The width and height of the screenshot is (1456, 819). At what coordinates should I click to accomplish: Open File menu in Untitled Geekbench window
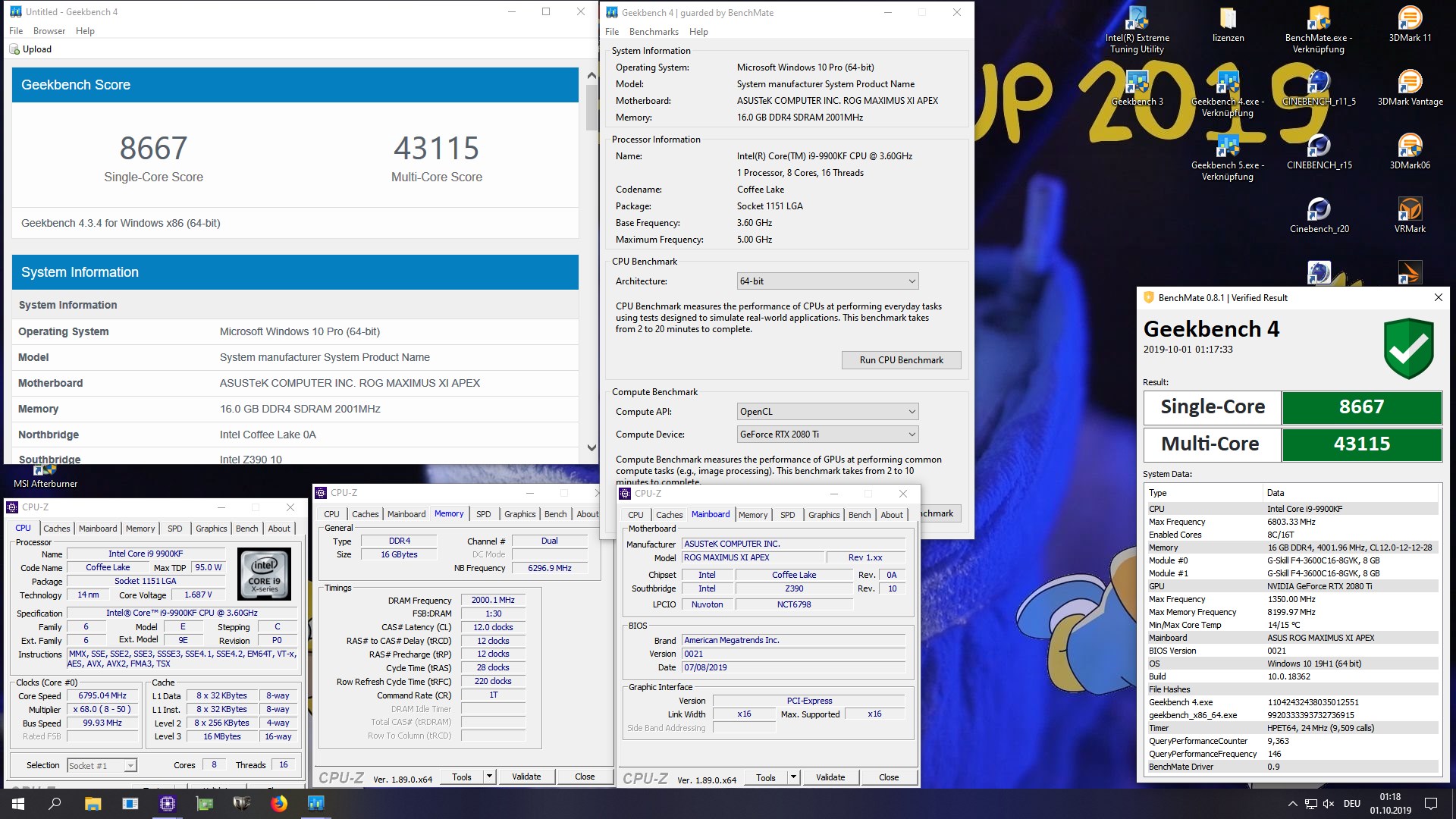pos(16,31)
